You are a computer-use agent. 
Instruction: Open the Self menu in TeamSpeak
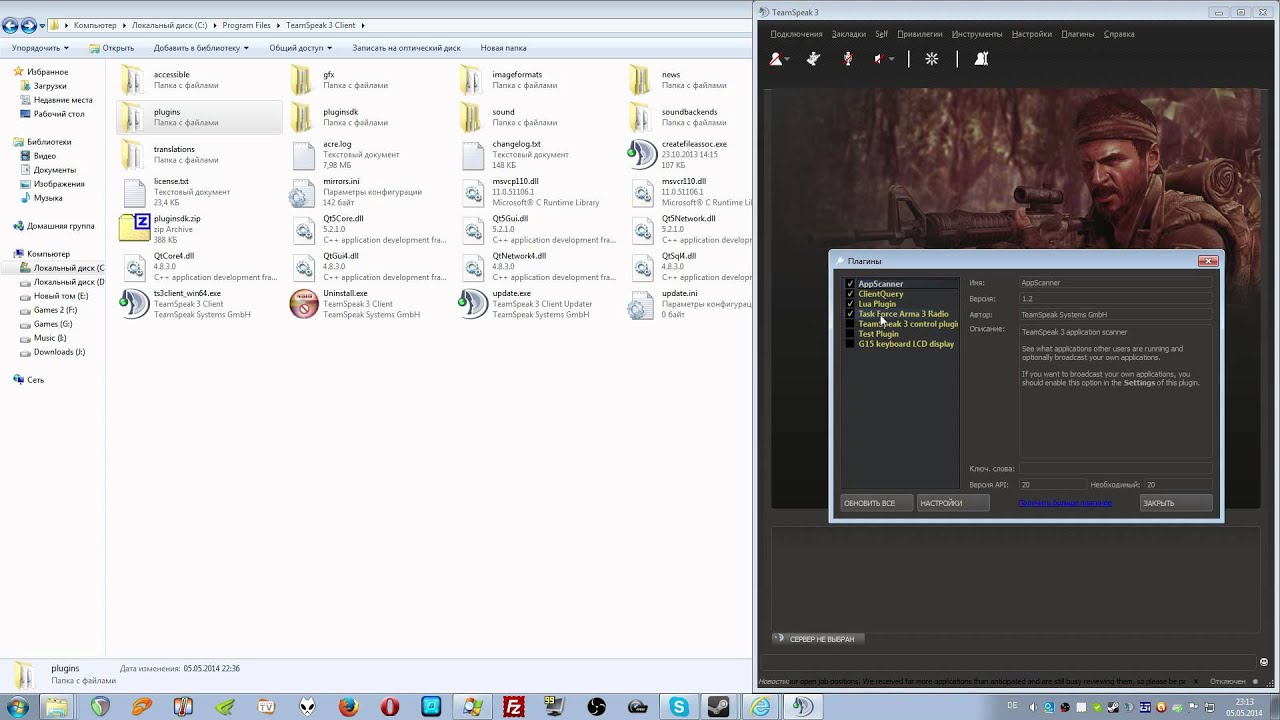tap(882, 34)
